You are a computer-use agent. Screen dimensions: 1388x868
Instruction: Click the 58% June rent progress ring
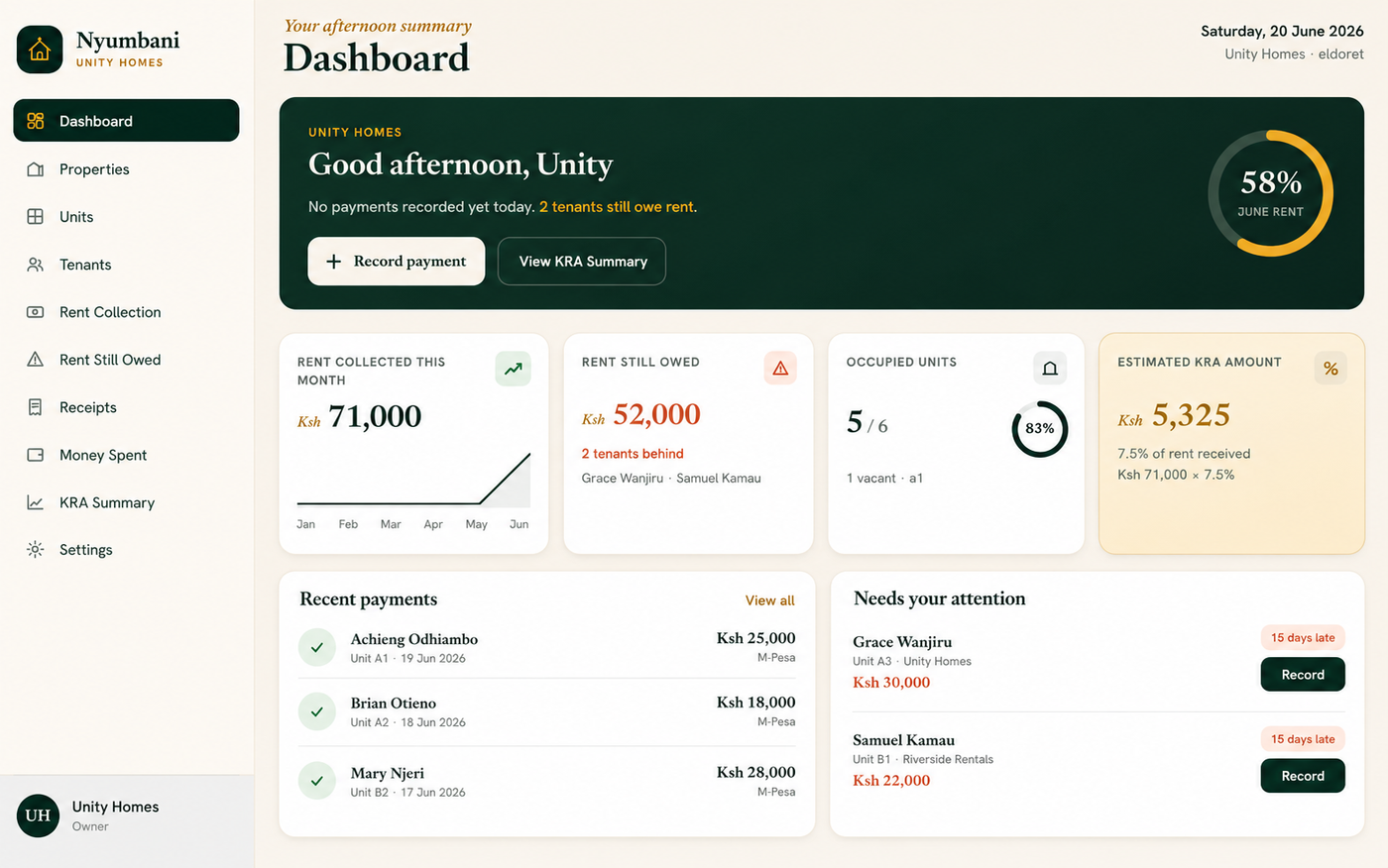[1270, 193]
